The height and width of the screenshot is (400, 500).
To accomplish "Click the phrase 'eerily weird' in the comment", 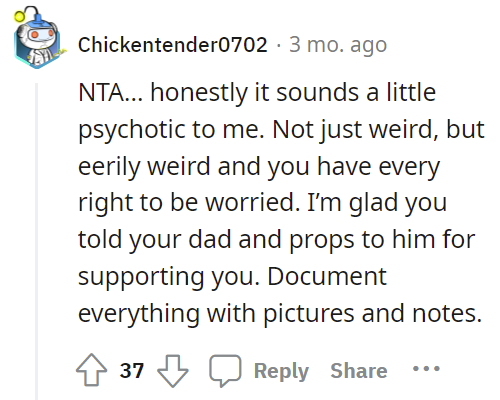I will [144, 166].
